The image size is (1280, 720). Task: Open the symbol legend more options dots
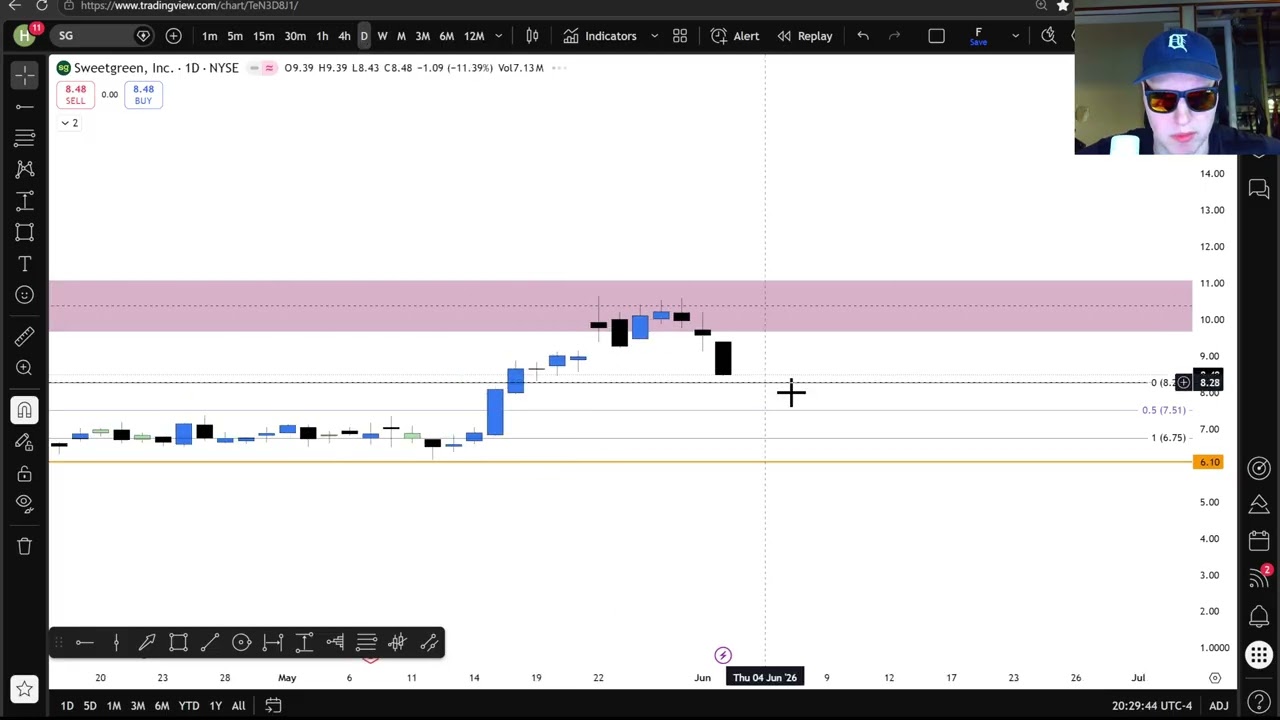pos(559,68)
